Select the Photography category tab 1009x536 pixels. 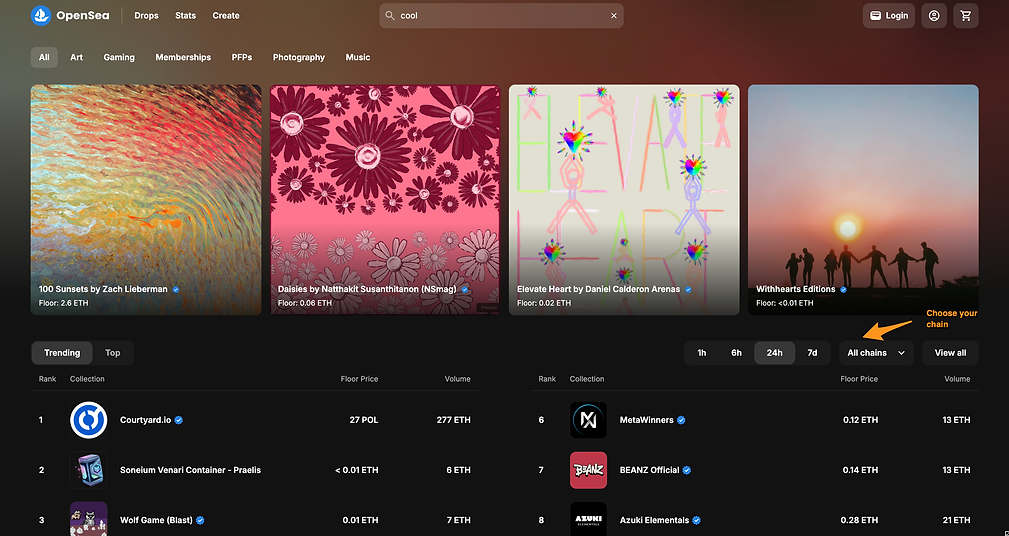click(x=299, y=58)
